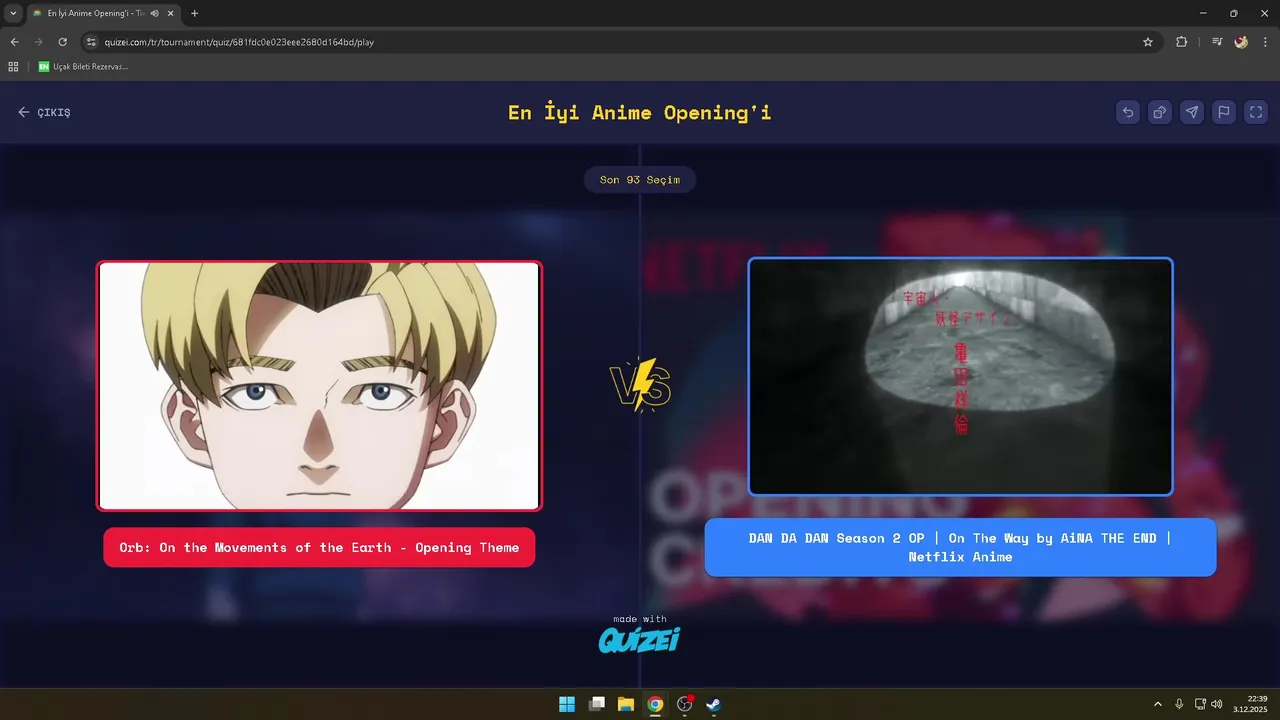Image resolution: width=1280 pixels, height=720 pixels.
Task: Open the OBS Studio taskbar icon
Action: click(684, 704)
